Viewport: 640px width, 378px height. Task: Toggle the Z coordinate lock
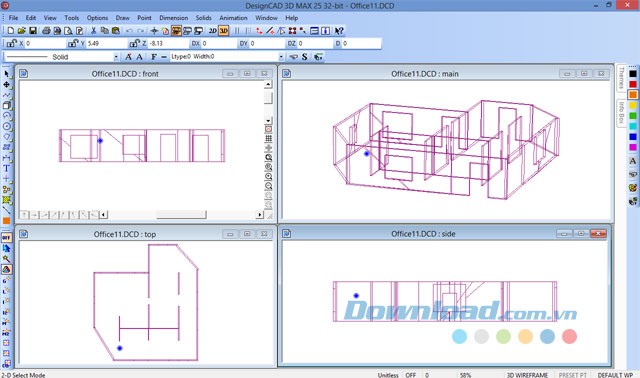coord(134,43)
